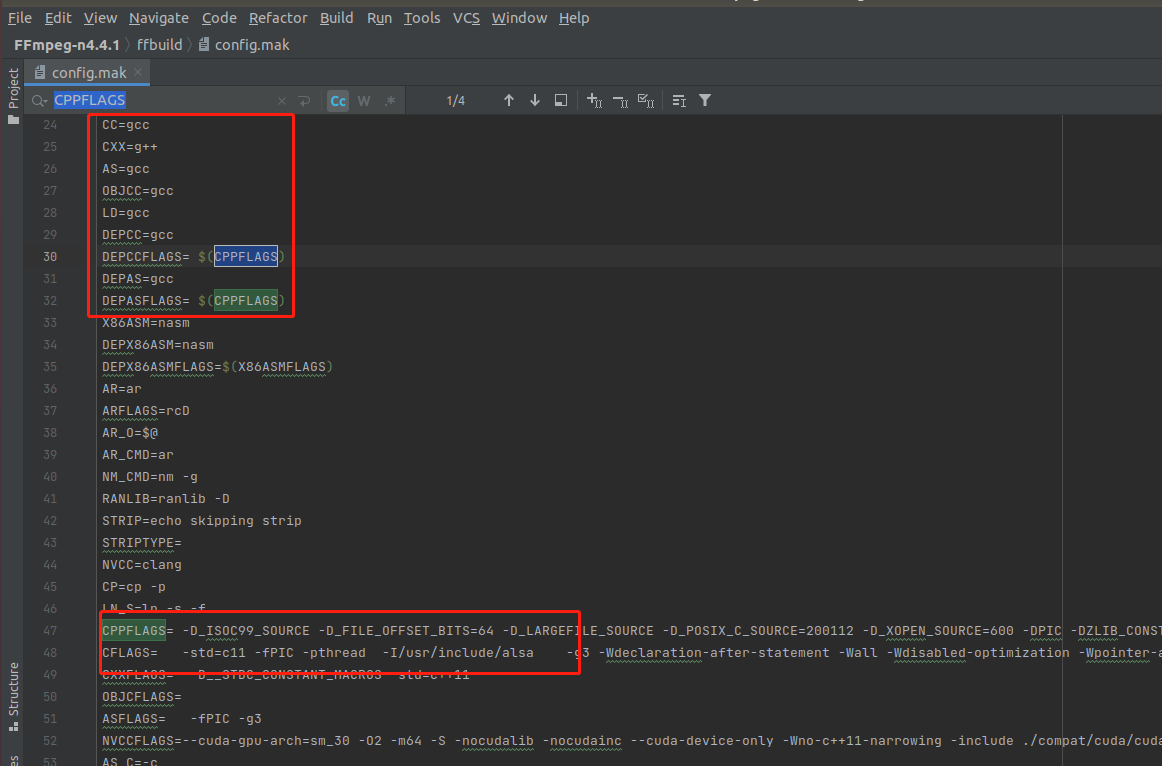Enable whole words matching with W

[364, 100]
